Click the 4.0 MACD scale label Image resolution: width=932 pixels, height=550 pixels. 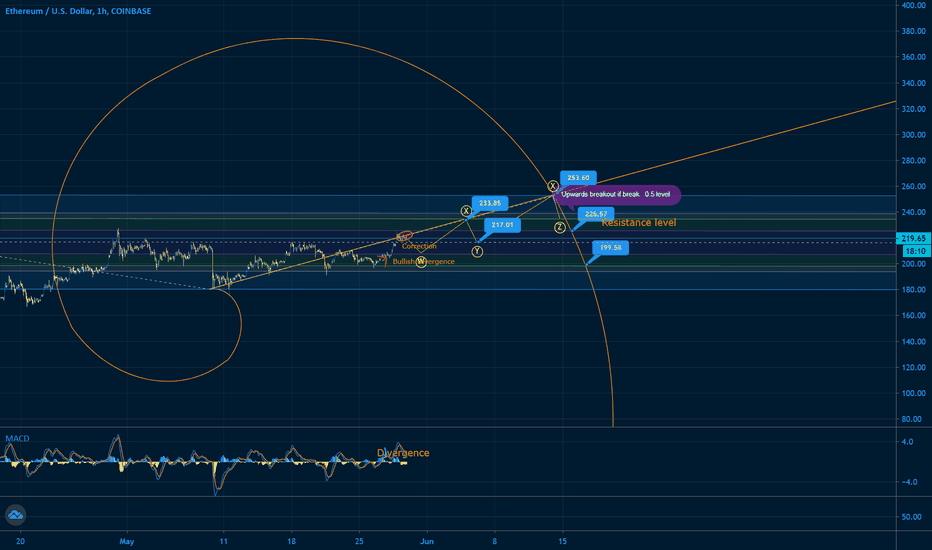tap(908, 442)
